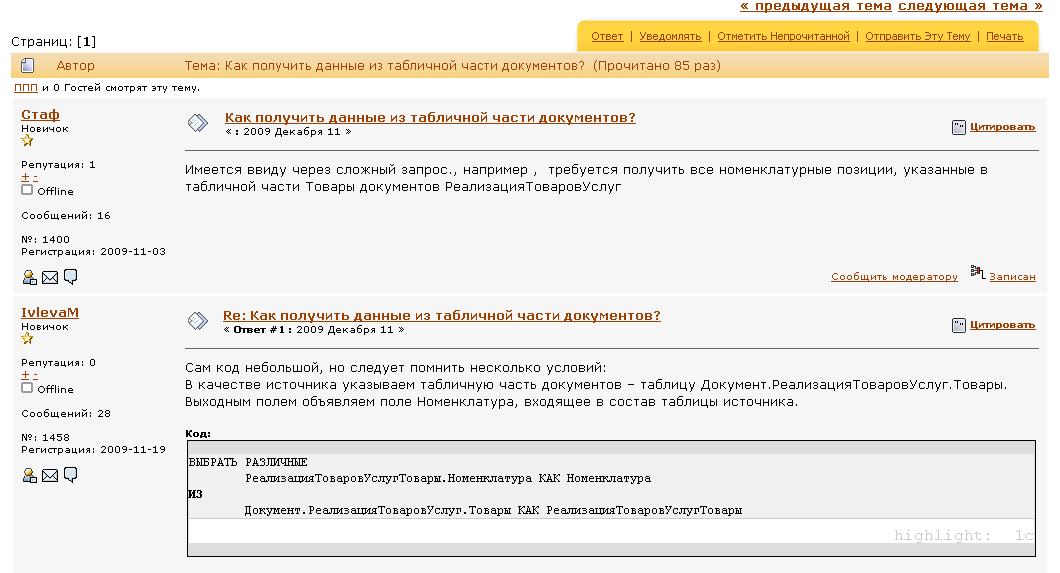This screenshot has width=1060, height=573.
Task: Click the post icon beside the Re: reply title
Action: pos(197,321)
